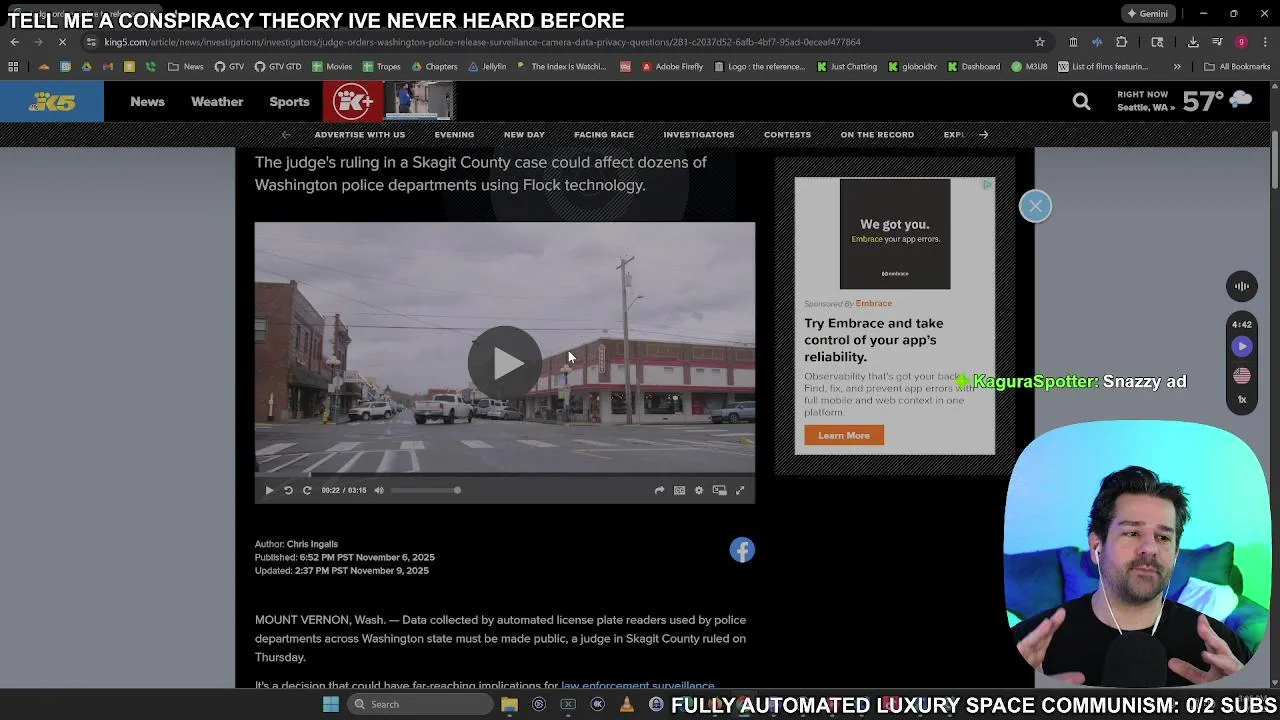
Task: Open the Jellyfin bookmark
Action: tap(487, 67)
